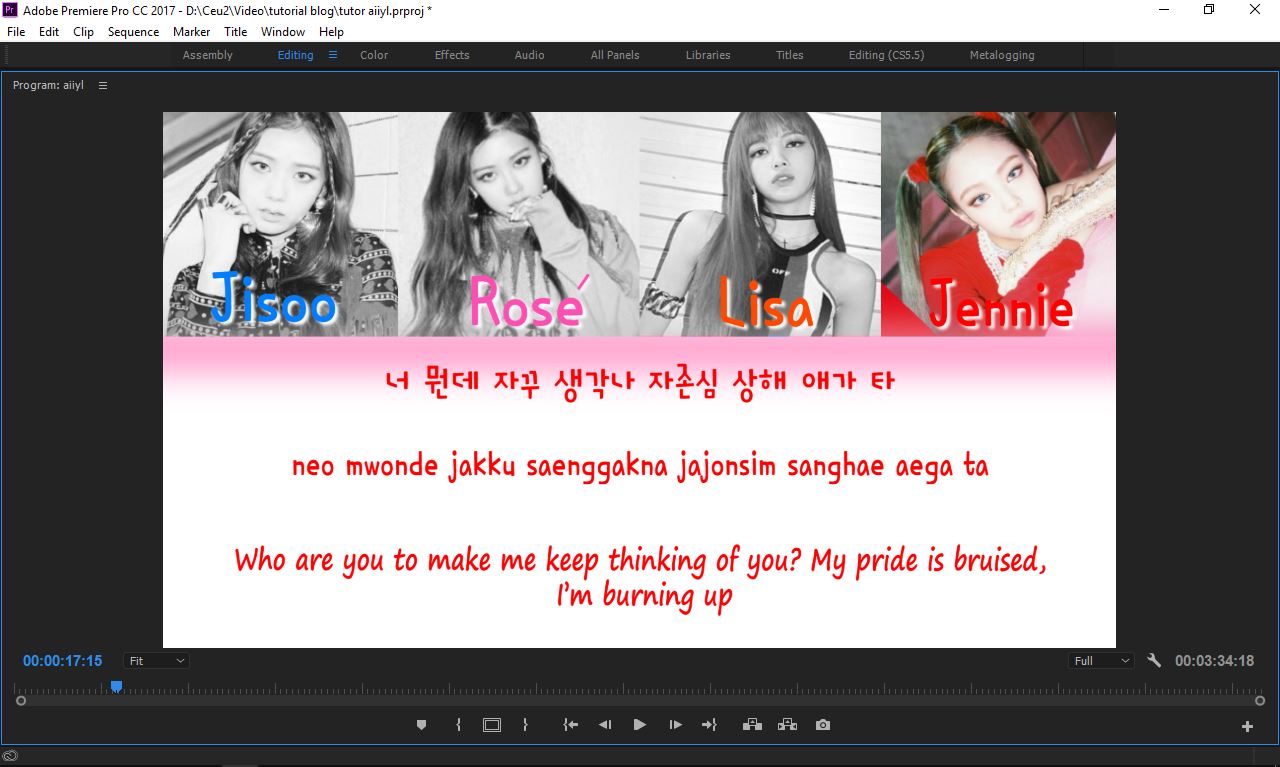
Task: Click the blue playhead on time ruler
Action: pos(116,686)
